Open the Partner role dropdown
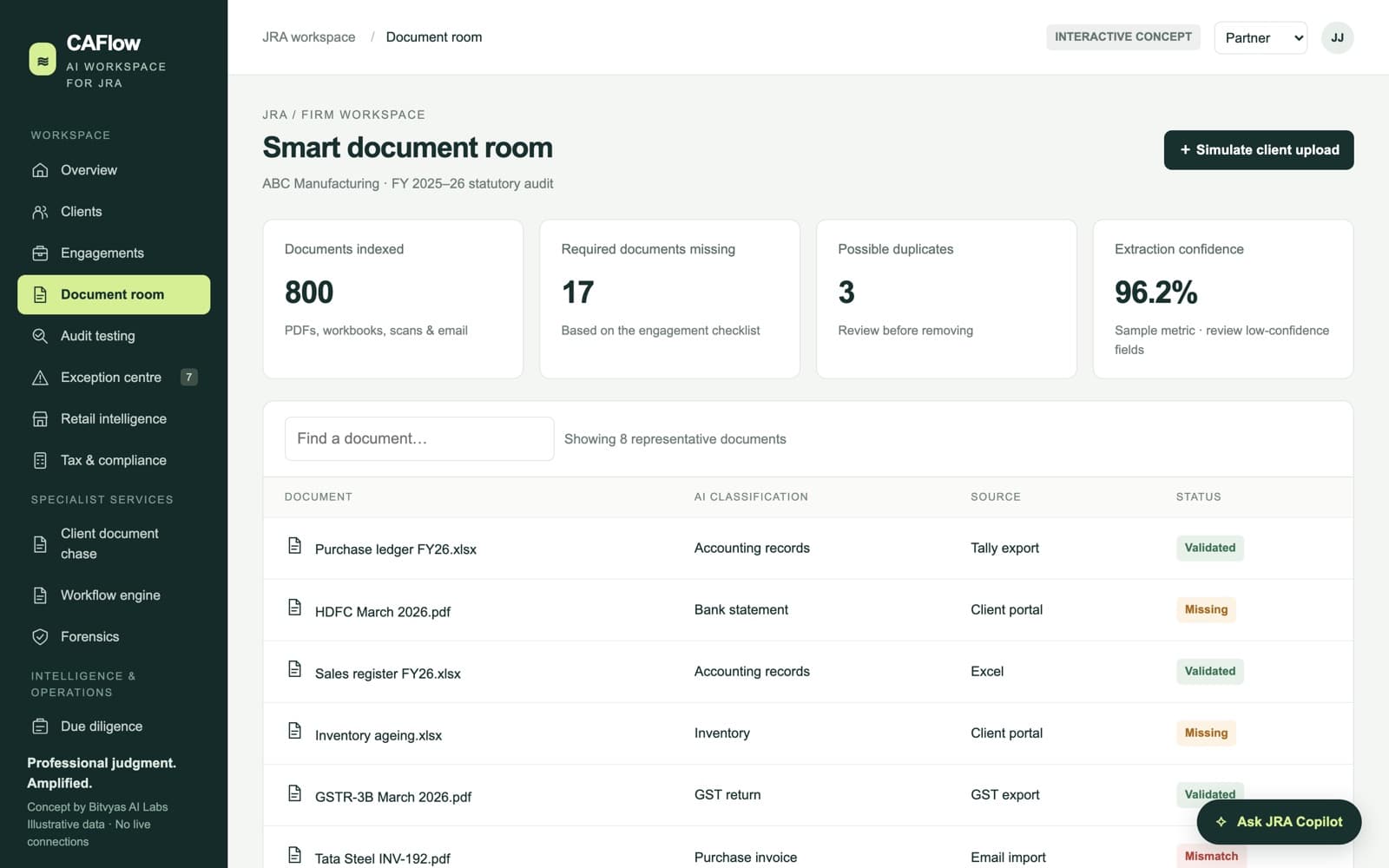The image size is (1389, 868). [1261, 38]
